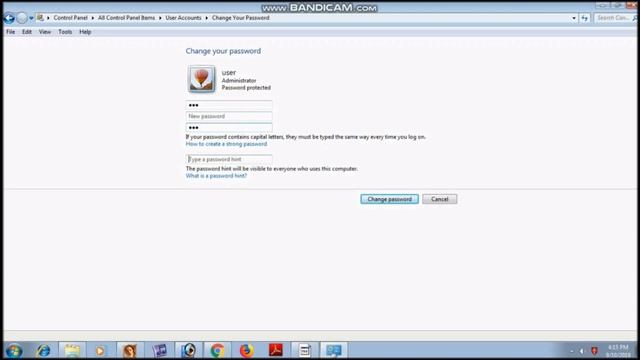The height and width of the screenshot is (360, 640).
Task: Click the current password field
Action: [229, 105]
